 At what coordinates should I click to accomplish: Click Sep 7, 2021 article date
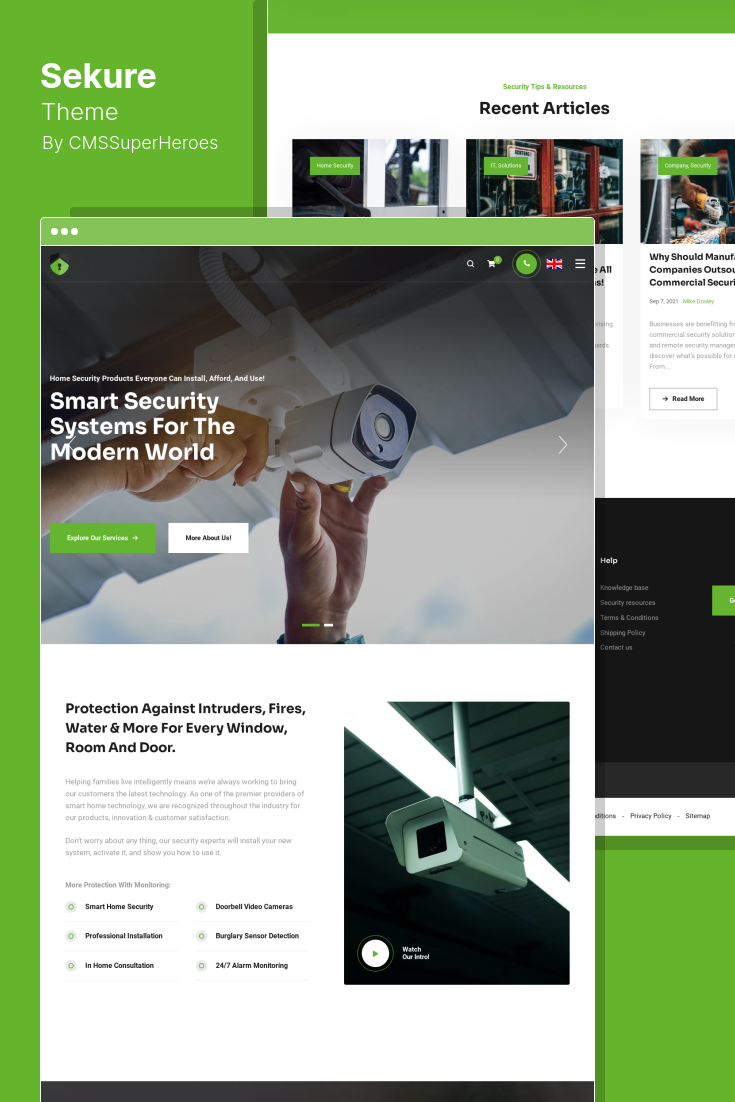coord(664,302)
